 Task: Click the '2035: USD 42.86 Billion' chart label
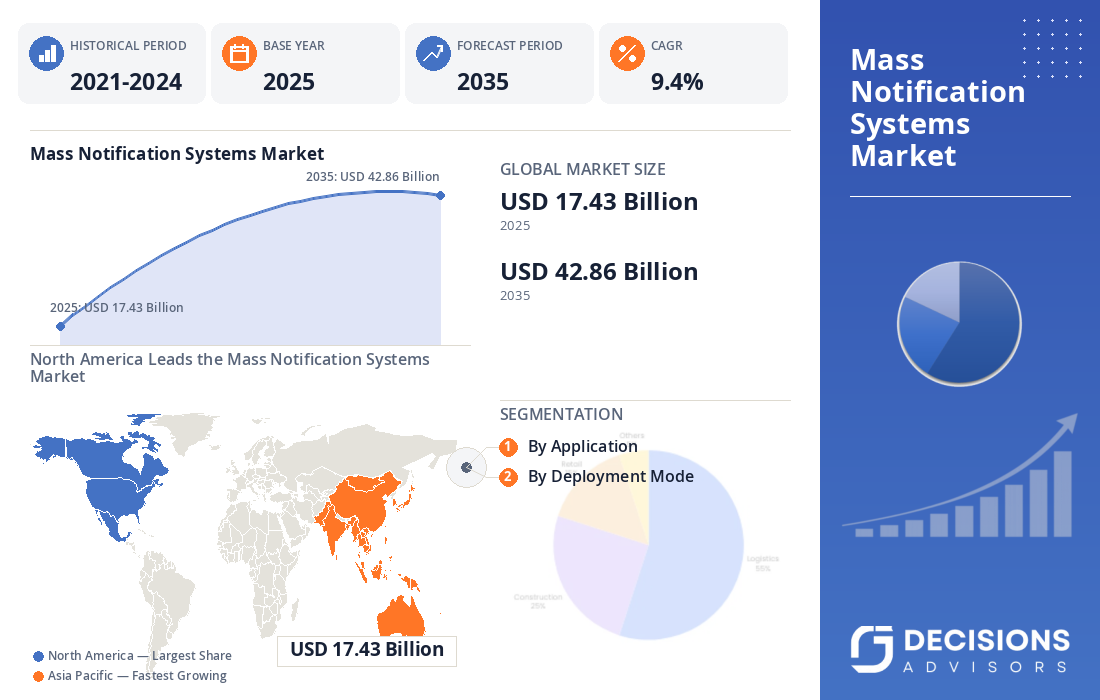(x=373, y=177)
